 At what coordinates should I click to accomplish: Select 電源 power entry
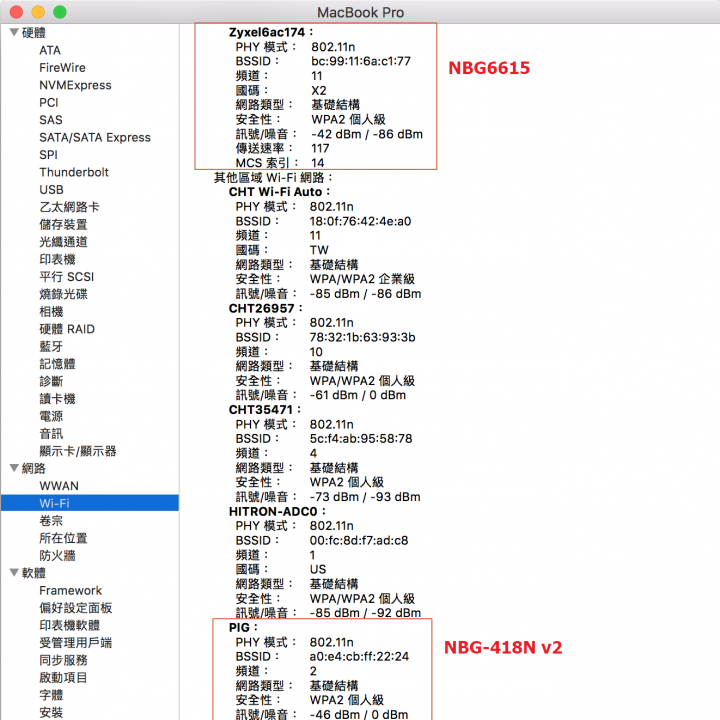[51, 416]
